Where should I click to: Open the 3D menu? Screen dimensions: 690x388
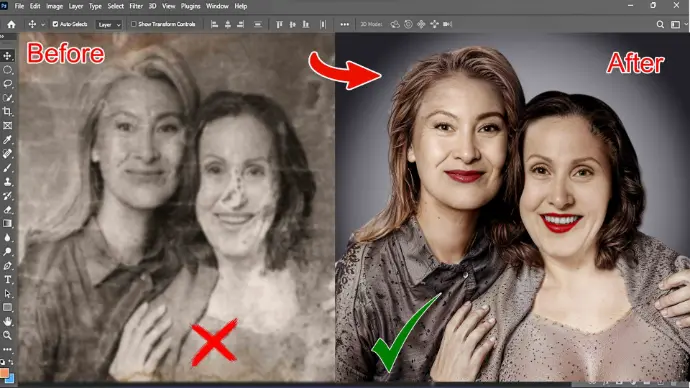152,6
